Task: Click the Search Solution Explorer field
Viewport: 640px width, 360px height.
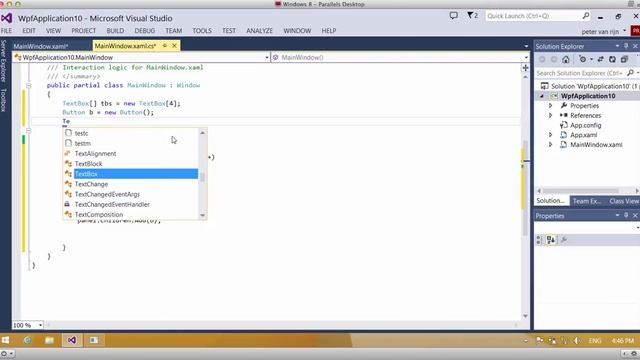Action: click(x=580, y=73)
